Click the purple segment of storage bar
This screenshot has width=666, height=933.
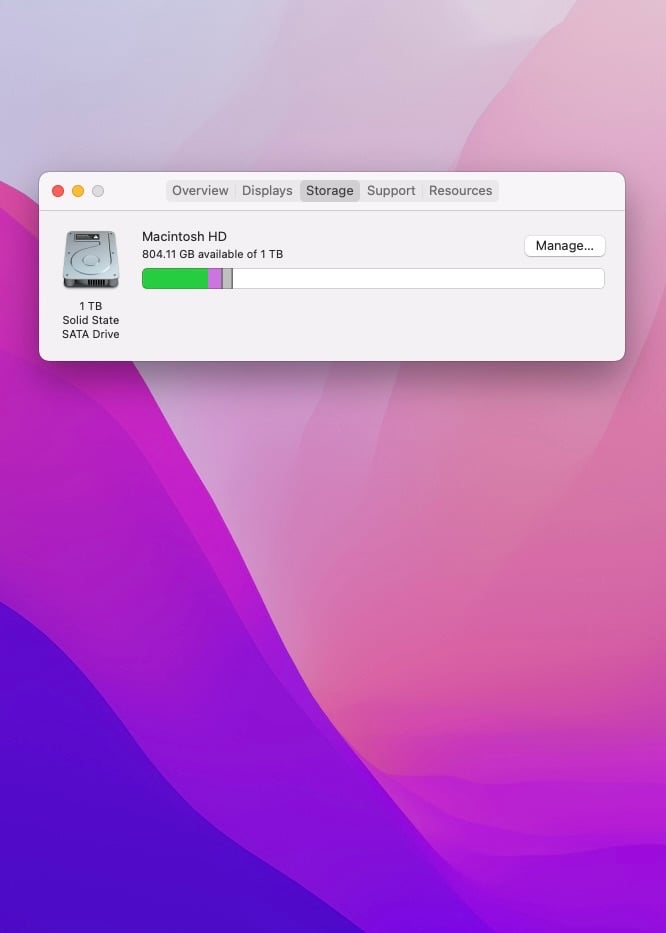tap(215, 278)
